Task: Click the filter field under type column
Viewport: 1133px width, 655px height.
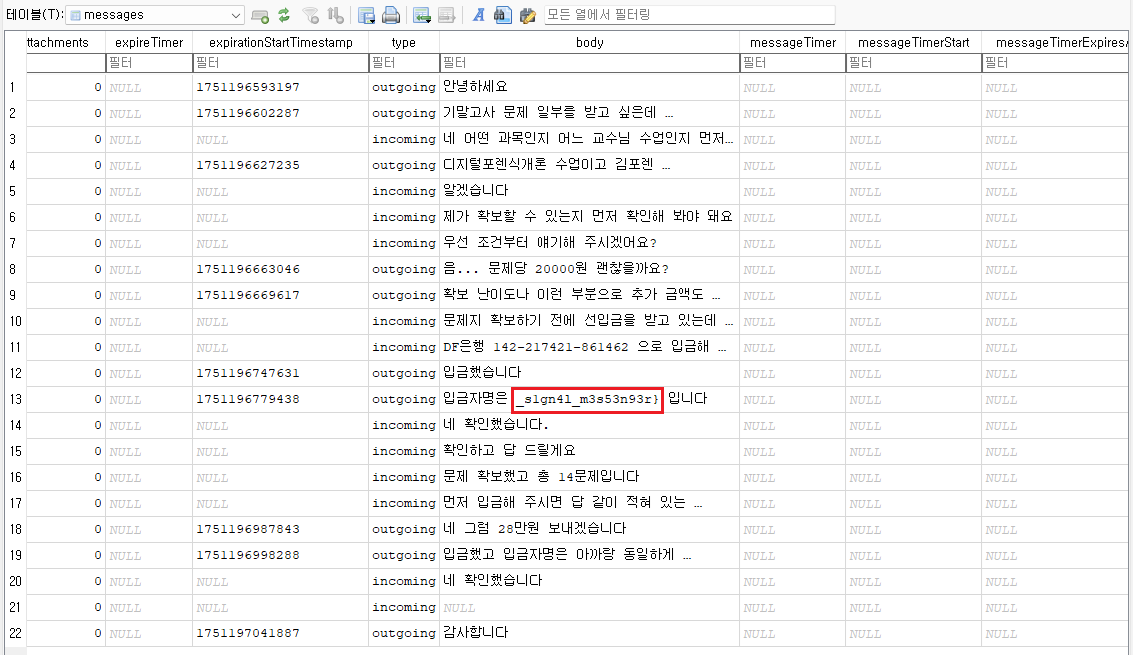Action: (403, 62)
